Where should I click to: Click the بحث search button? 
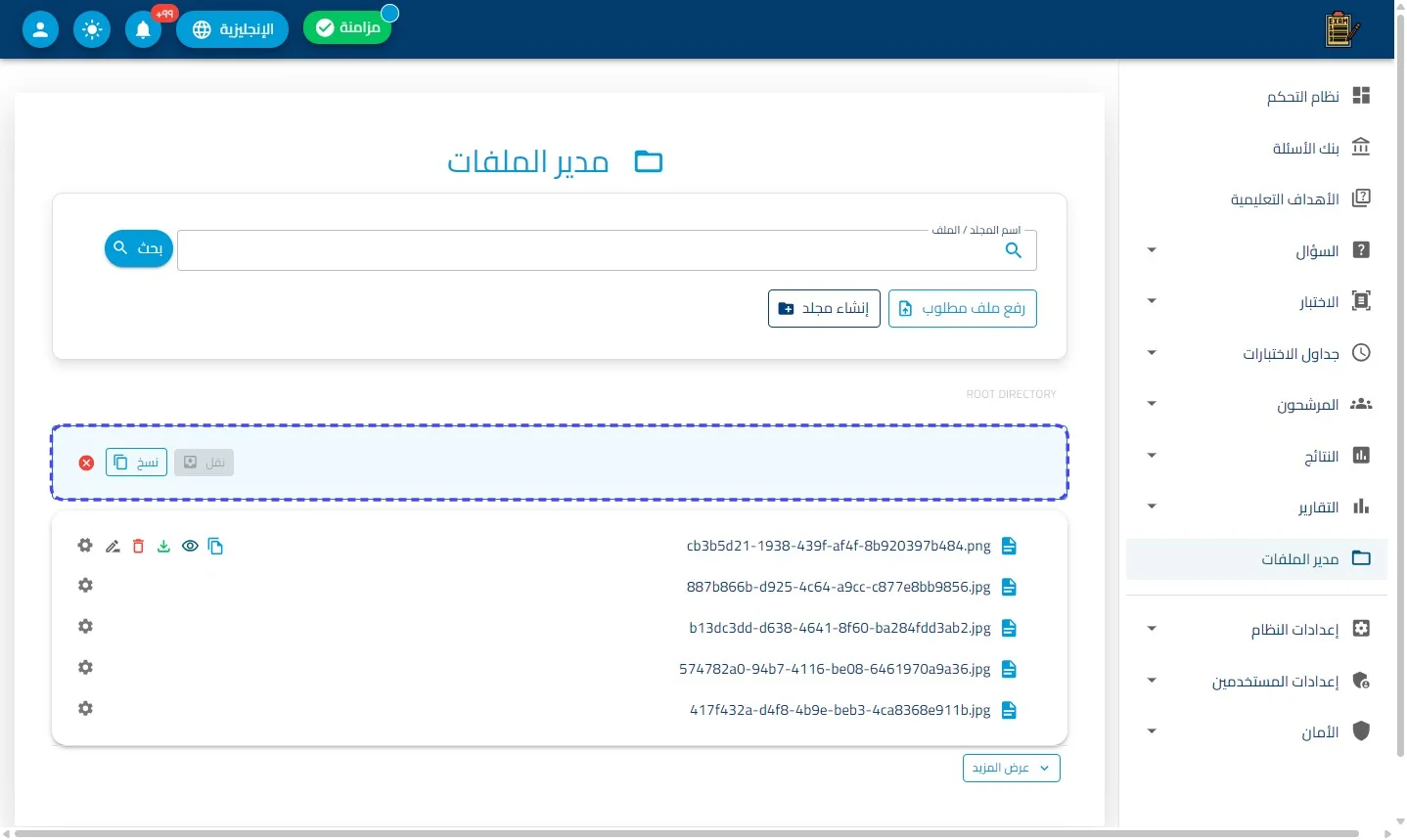tap(139, 248)
